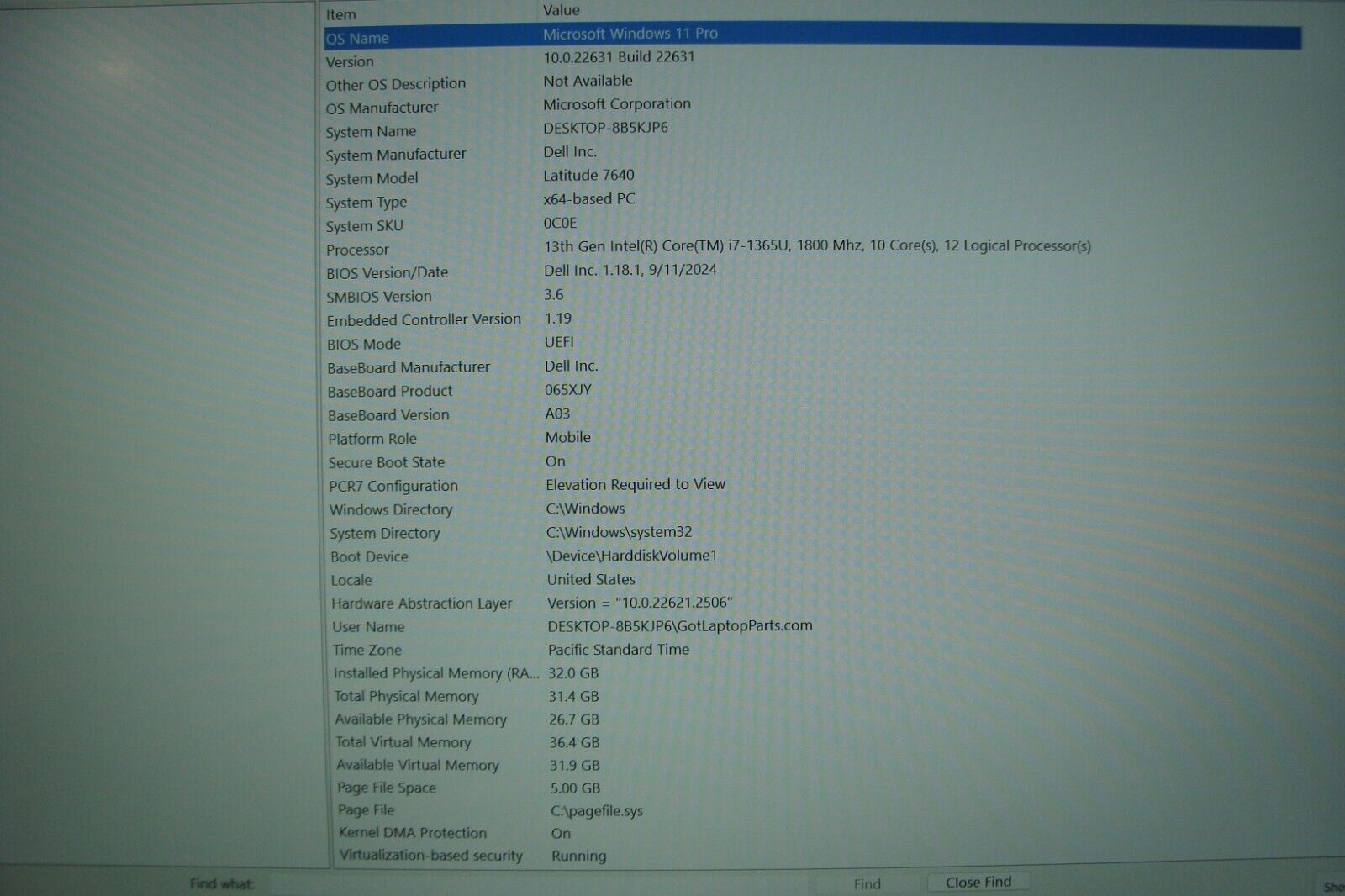Viewport: 1345px width, 896px height.
Task: Click the DESKTOP-8B5KJP6 system name value
Action: (x=605, y=128)
